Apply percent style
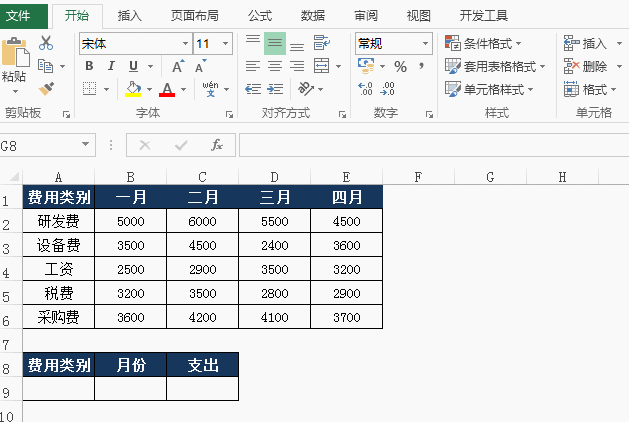Screen dimensions: 629x422 click(x=400, y=67)
